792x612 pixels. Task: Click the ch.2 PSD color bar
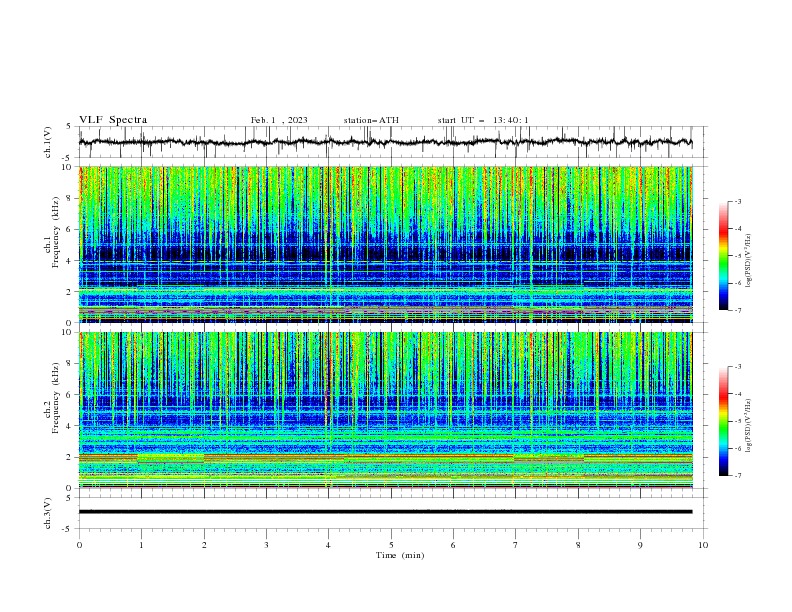(x=724, y=421)
